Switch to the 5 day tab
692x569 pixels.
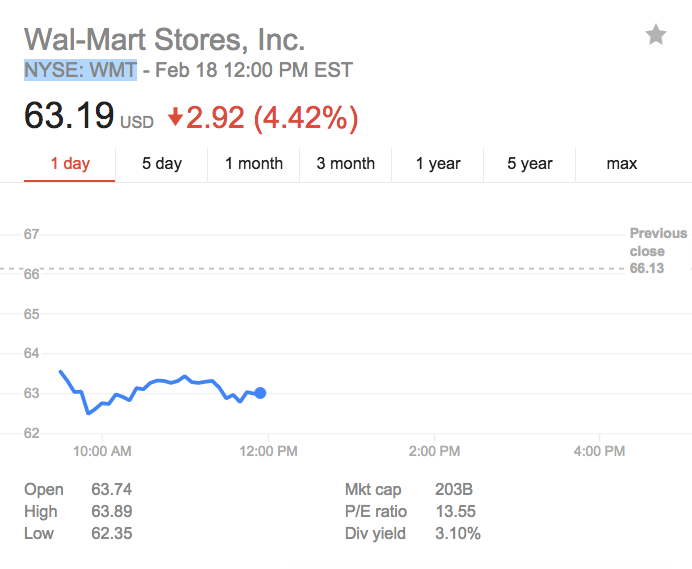click(x=161, y=164)
